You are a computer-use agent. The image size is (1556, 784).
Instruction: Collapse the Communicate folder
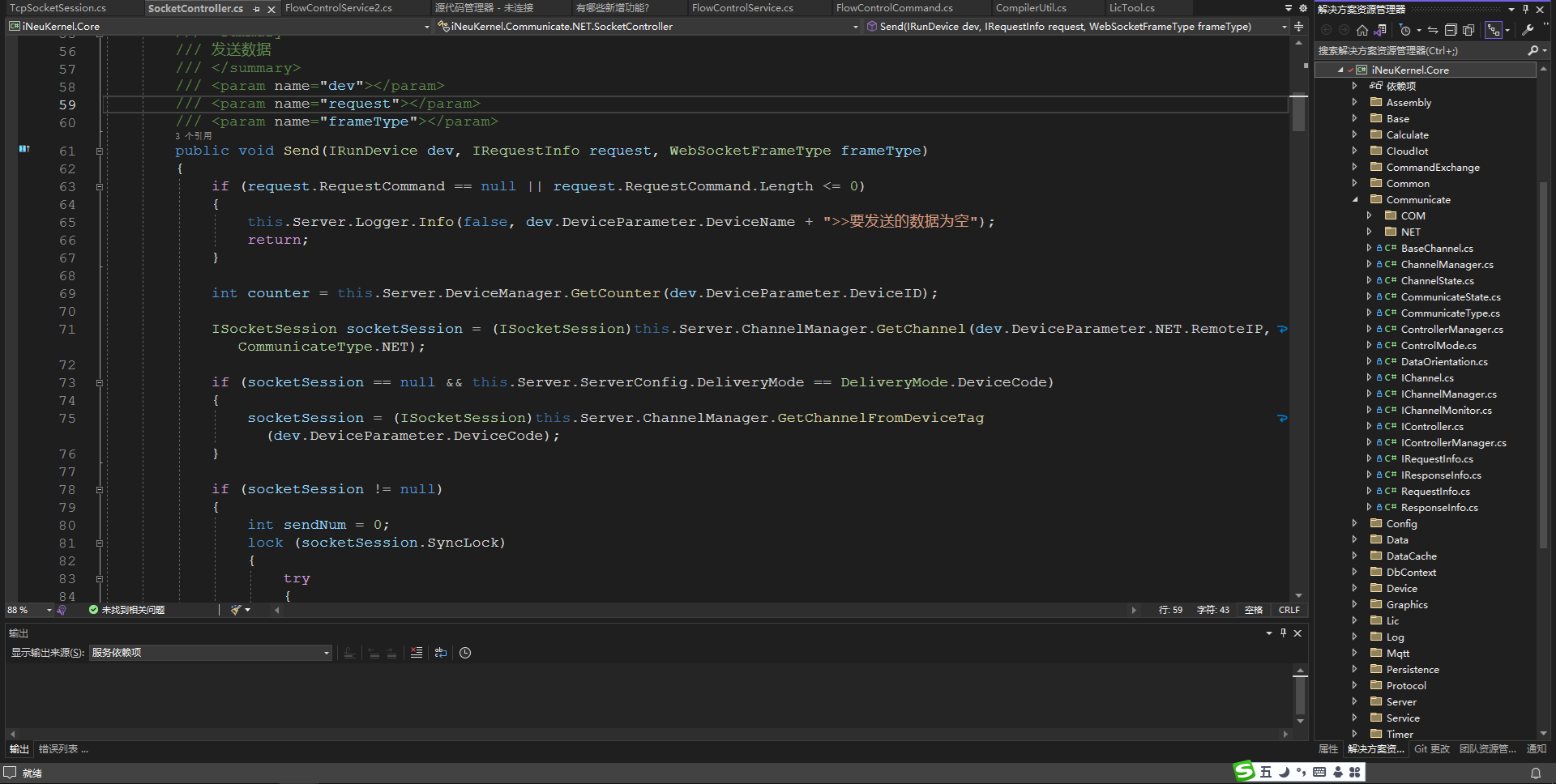1354,199
